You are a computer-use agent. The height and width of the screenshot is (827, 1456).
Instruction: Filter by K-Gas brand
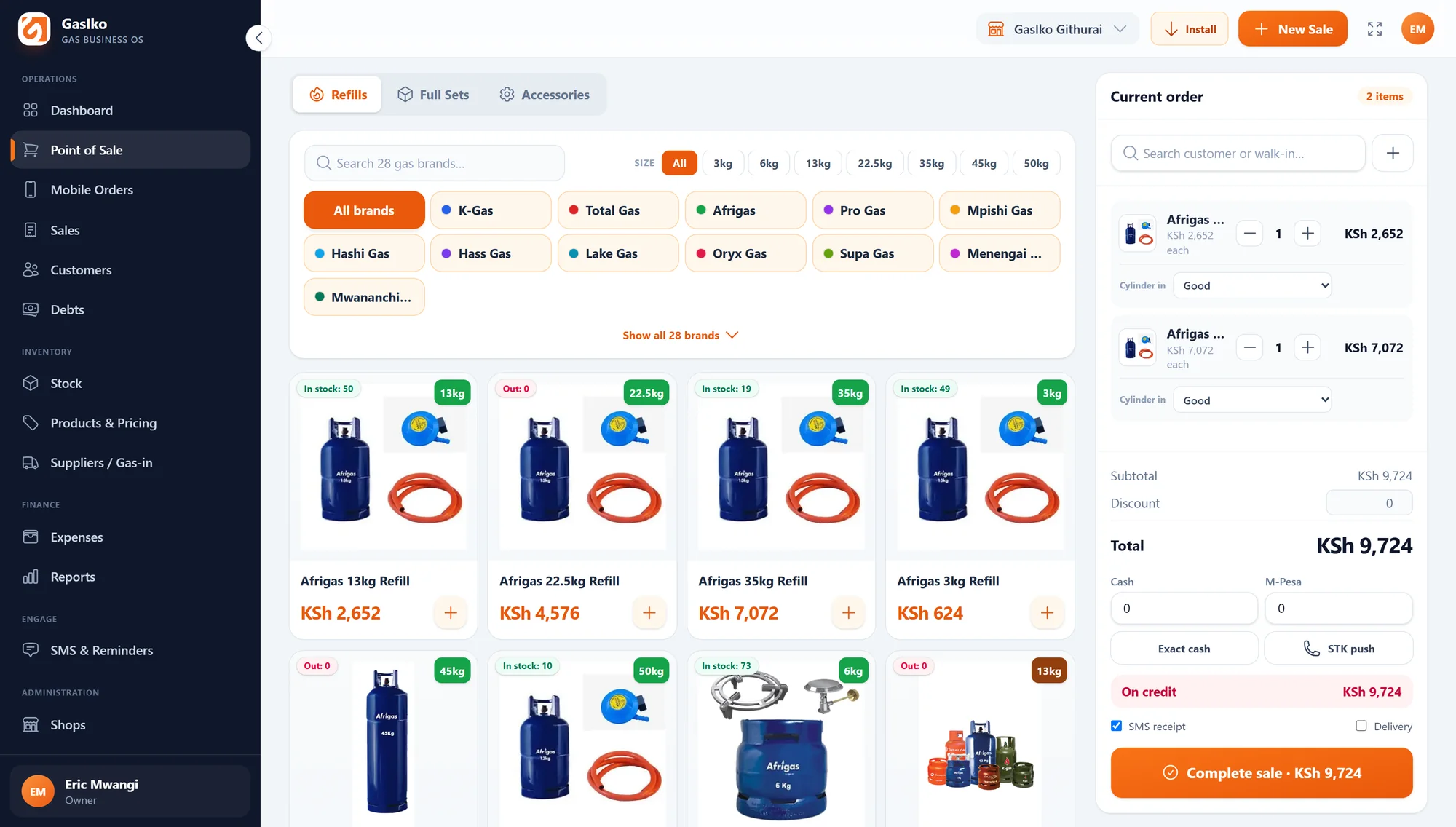tap(491, 210)
